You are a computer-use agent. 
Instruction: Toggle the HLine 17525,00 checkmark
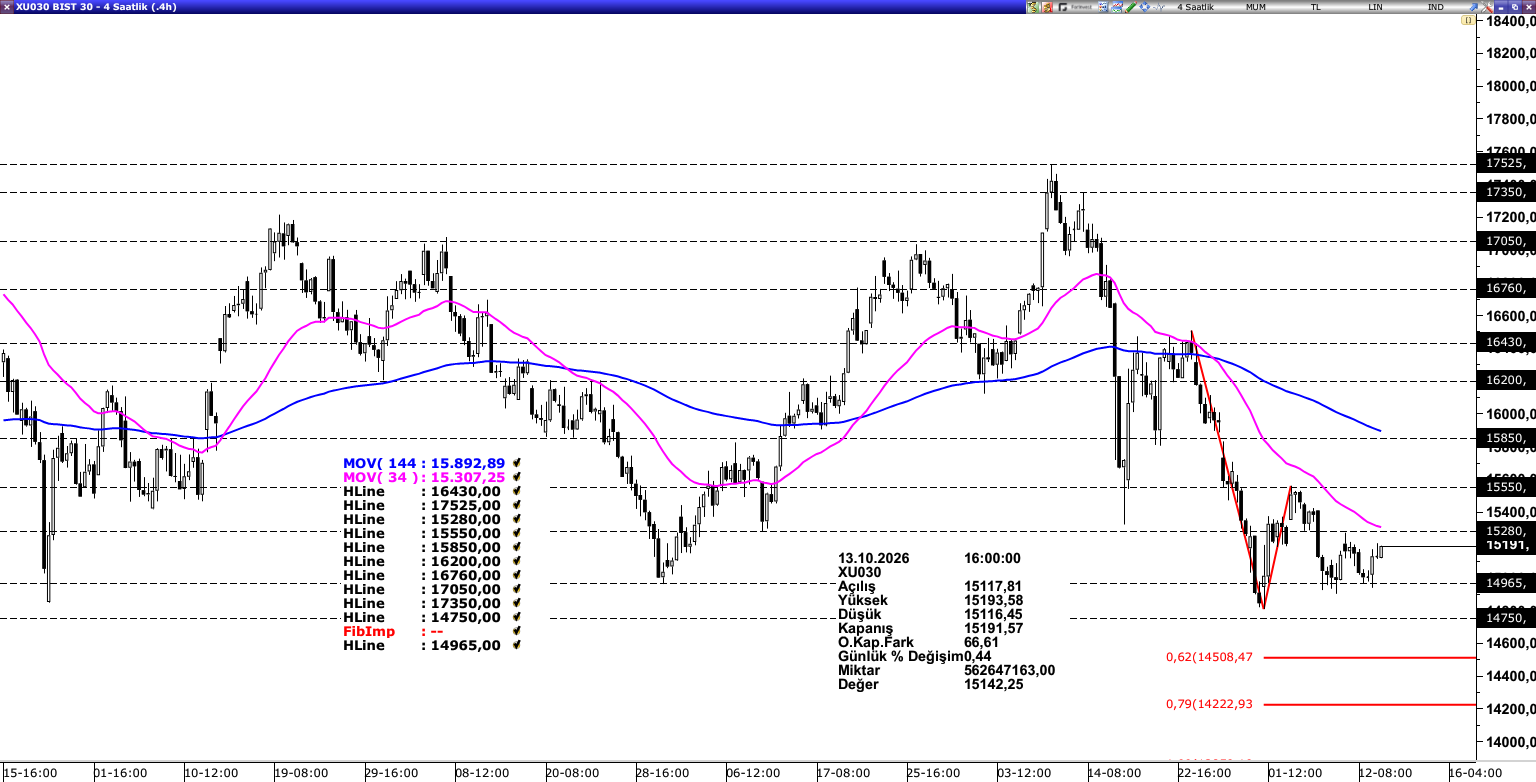[x=516, y=505]
